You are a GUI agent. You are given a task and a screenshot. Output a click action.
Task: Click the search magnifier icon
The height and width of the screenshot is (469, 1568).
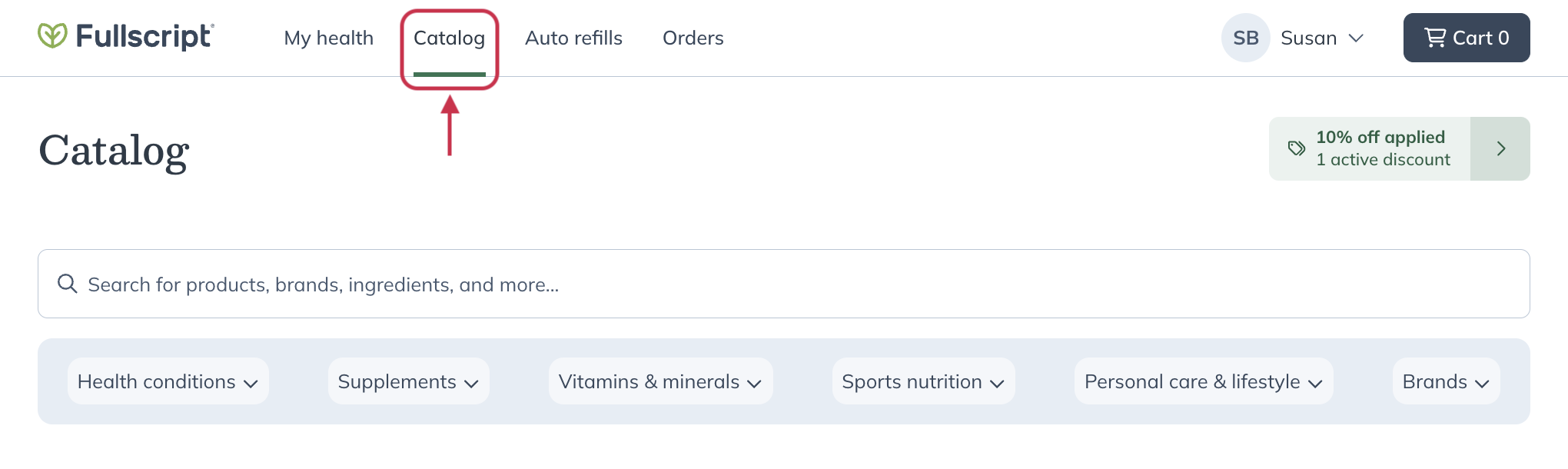(x=68, y=284)
